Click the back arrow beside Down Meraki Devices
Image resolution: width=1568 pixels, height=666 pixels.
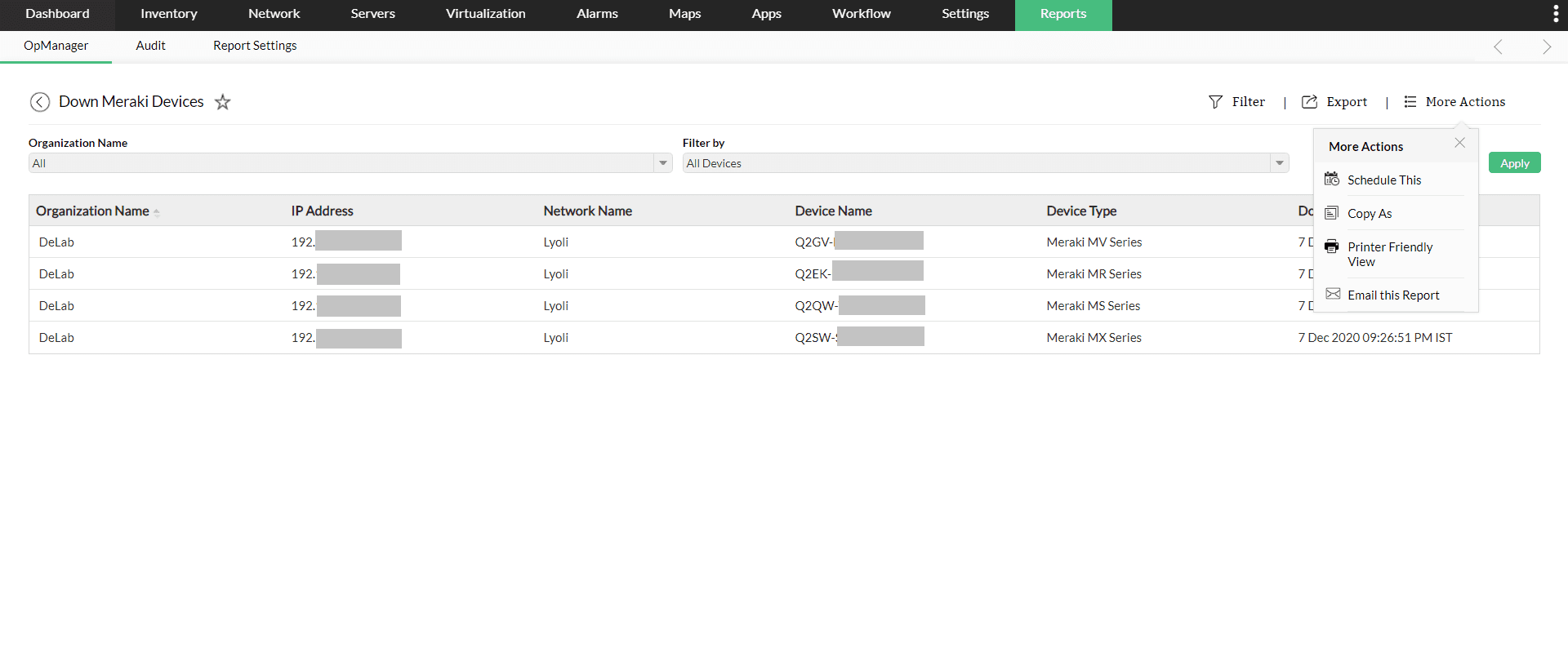[x=40, y=102]
